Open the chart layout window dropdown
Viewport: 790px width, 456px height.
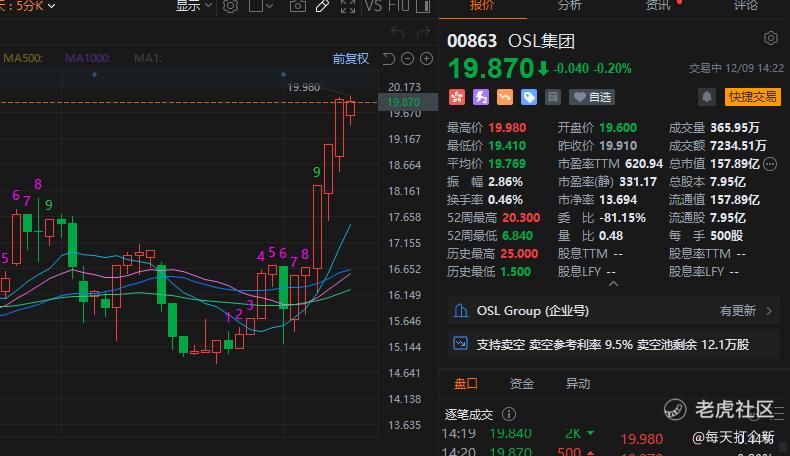tap(261, 6)
